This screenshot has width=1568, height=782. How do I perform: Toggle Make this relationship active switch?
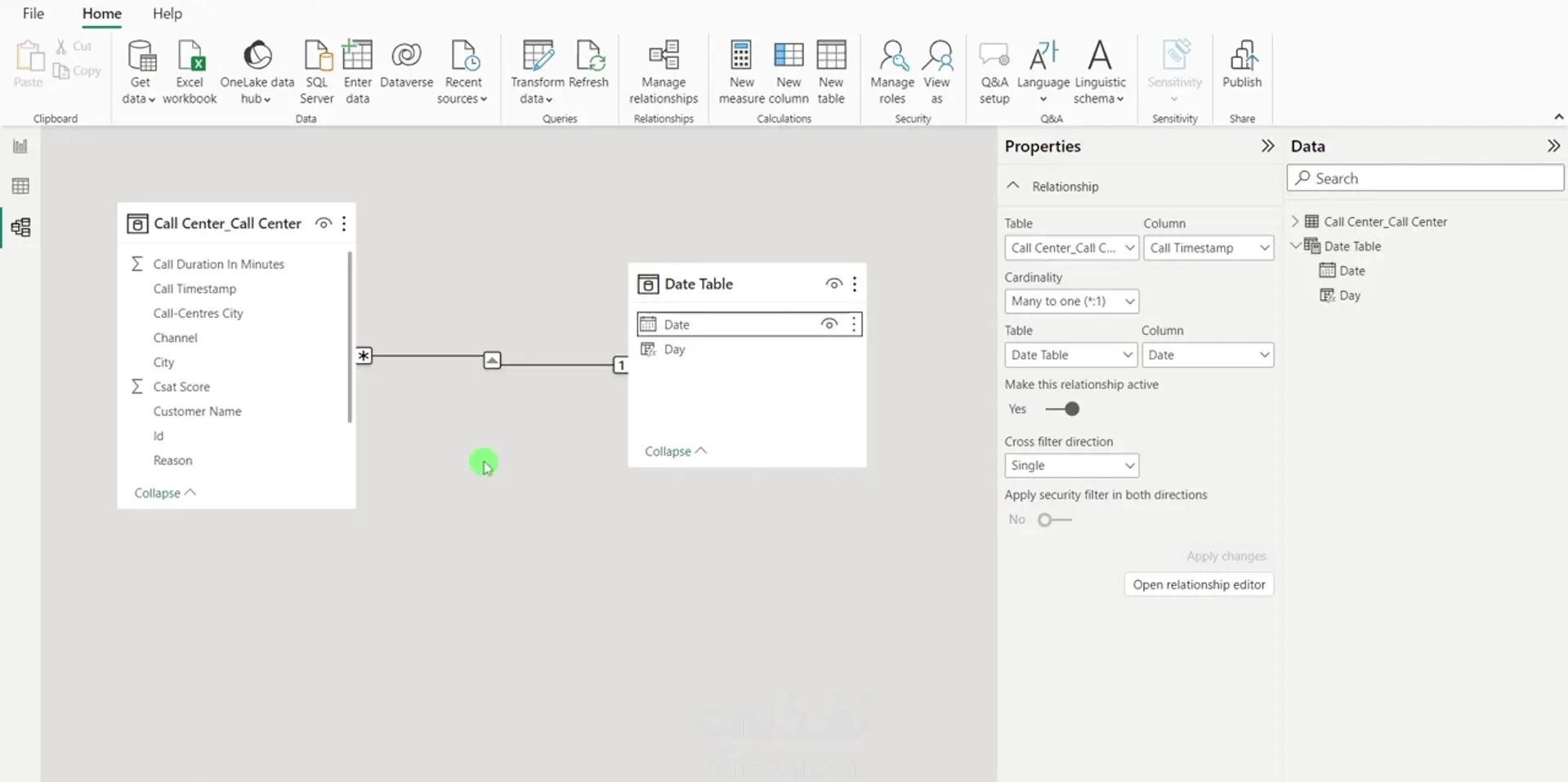tap(1062, 409)
